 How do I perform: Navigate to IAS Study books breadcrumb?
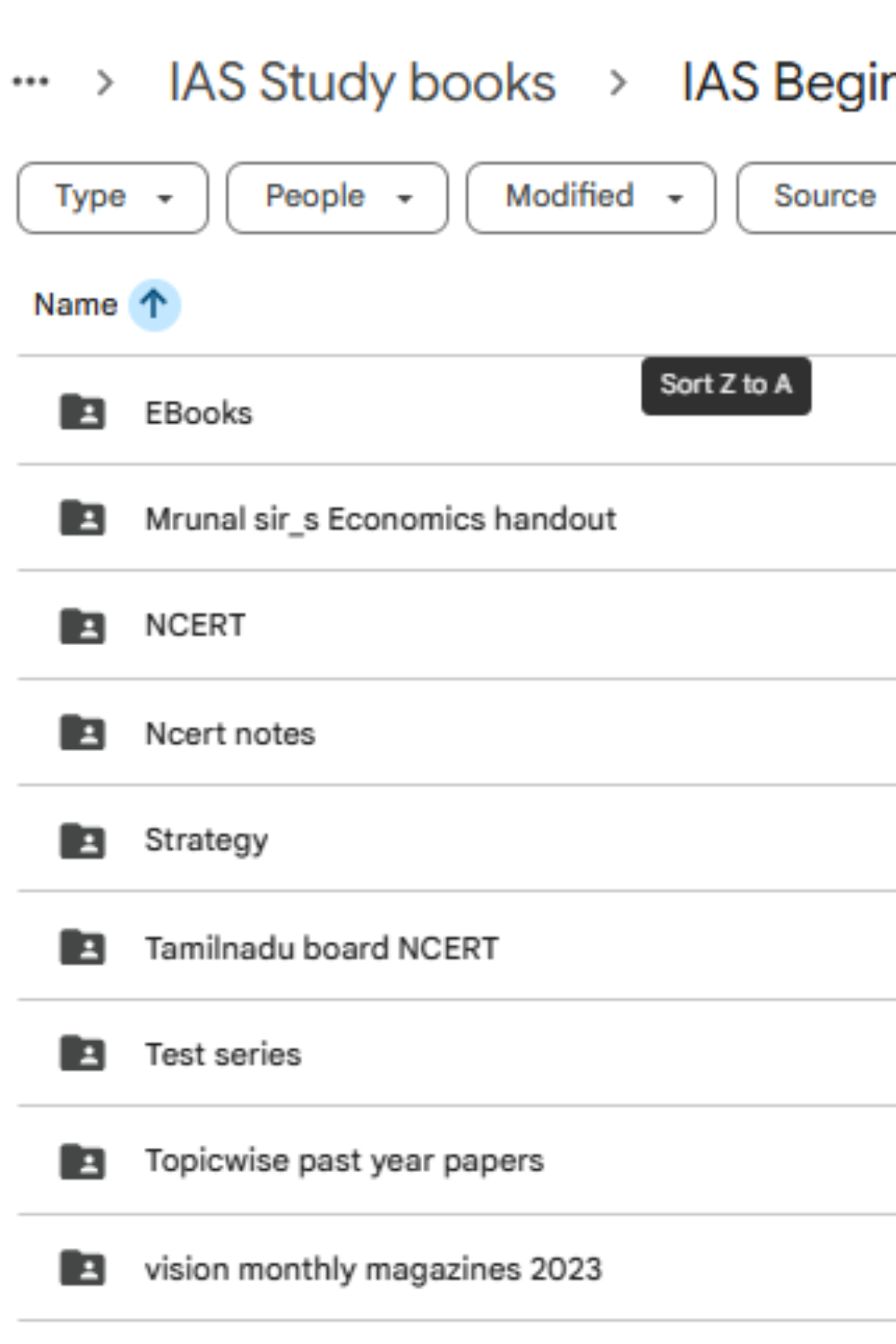pos(362,82)
